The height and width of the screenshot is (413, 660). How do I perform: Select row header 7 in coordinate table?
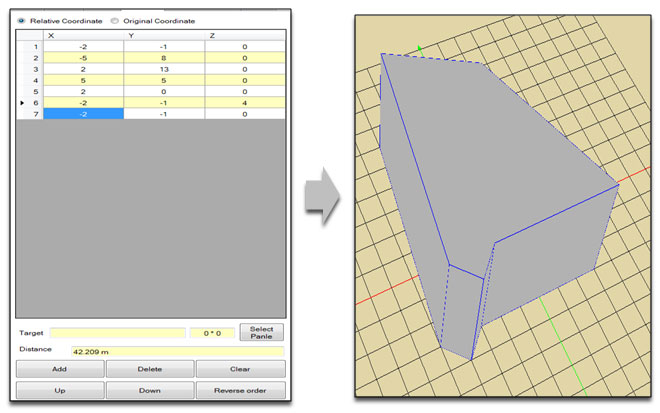(x=30, y=114)
